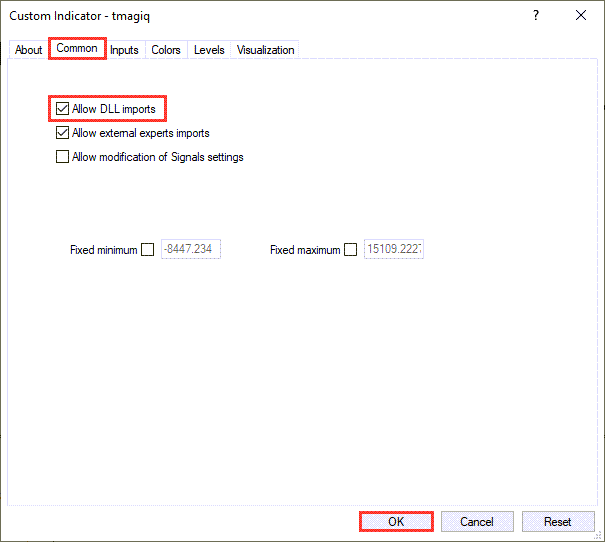Click the Cancel button
605x542 pixels.
coord(477,522)
